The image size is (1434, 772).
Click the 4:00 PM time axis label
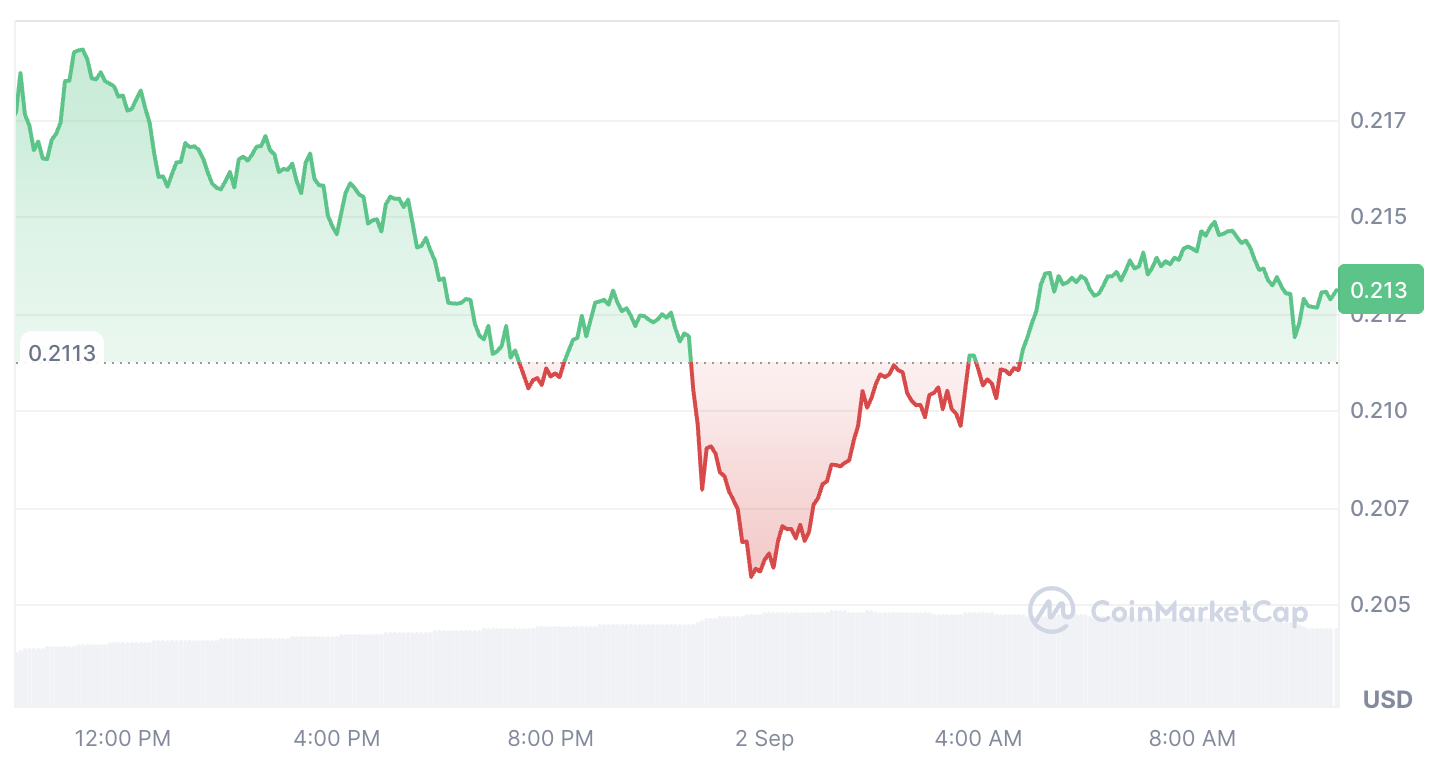coord(337,739)
